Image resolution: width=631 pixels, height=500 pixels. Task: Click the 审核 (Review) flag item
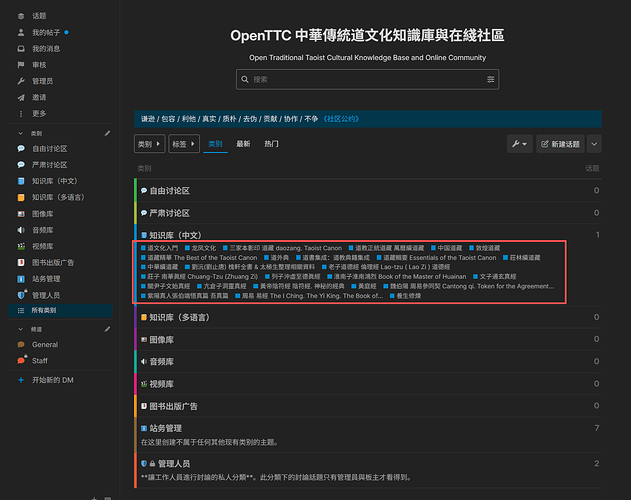pos(38,64)
